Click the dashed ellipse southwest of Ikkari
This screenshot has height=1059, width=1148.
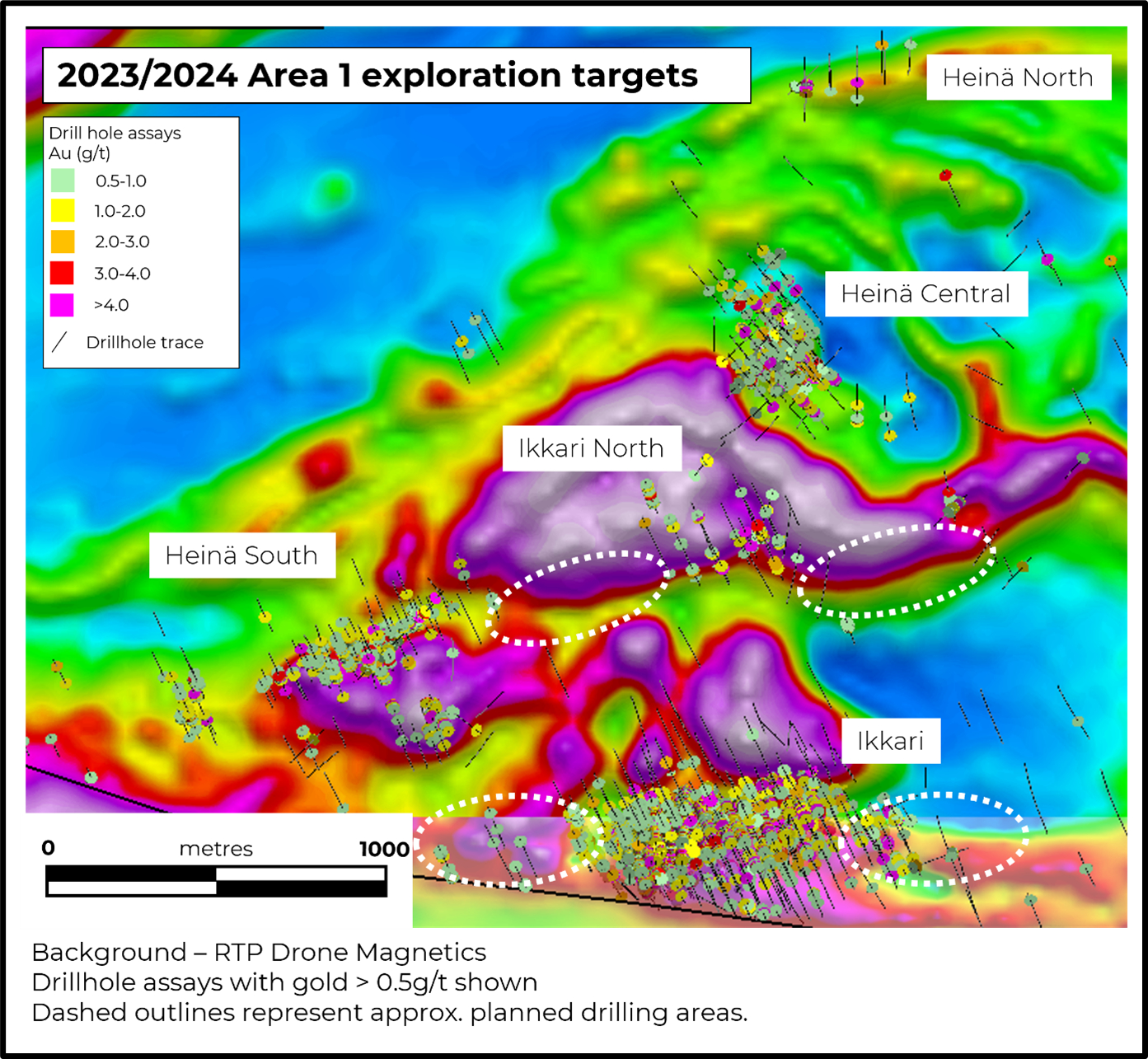pos(504,841)
